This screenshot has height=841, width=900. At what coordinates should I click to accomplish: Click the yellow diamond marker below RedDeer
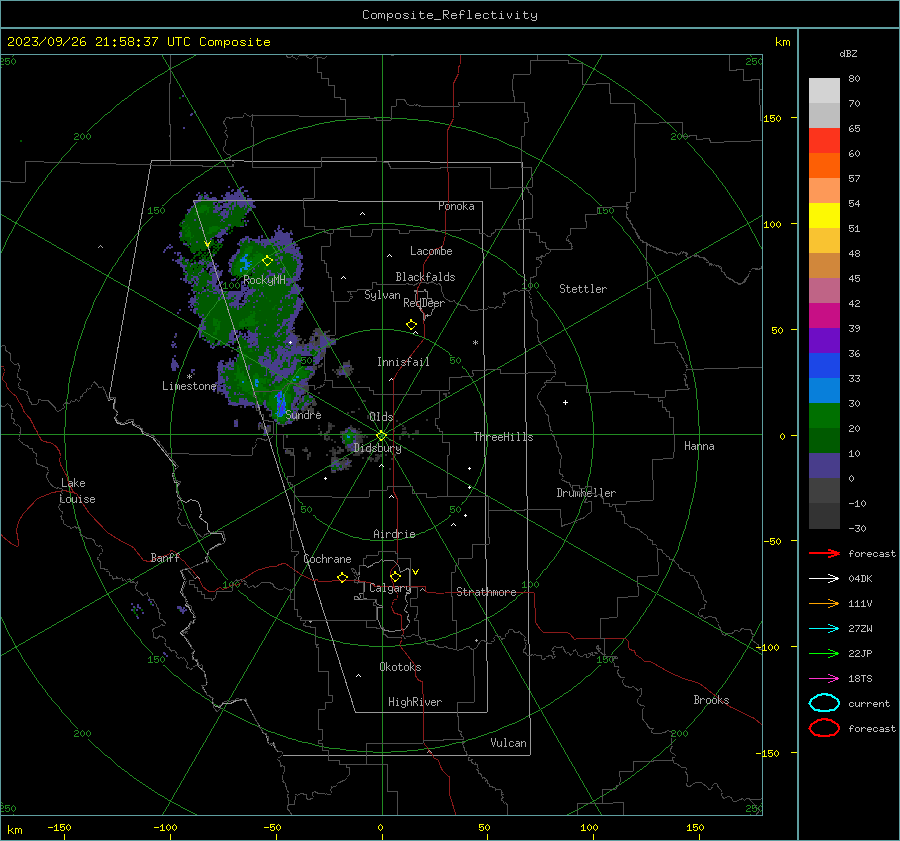(411, 325)
